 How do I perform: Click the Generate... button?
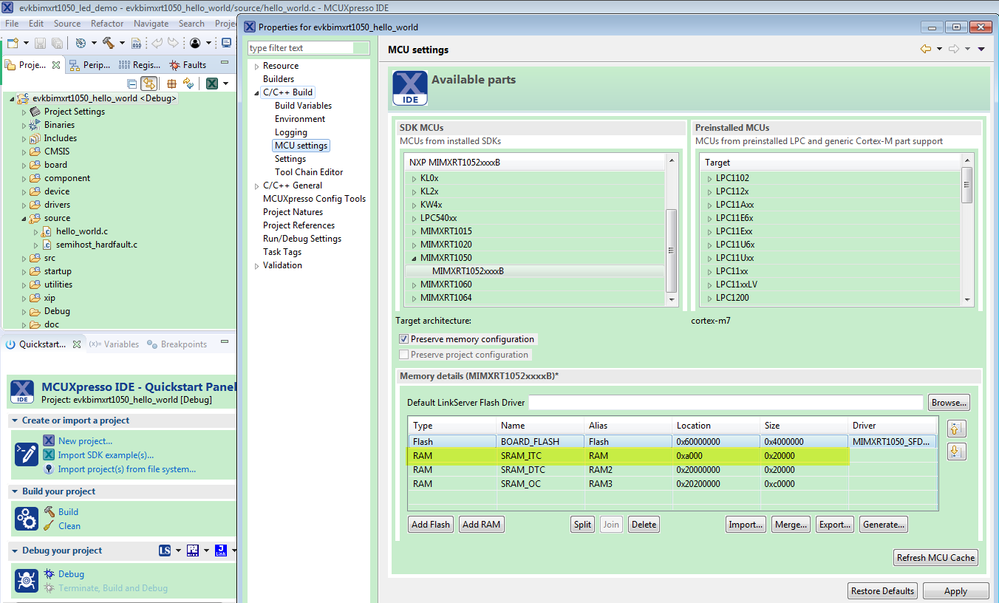pyautogui.click(x=883, y=525)
